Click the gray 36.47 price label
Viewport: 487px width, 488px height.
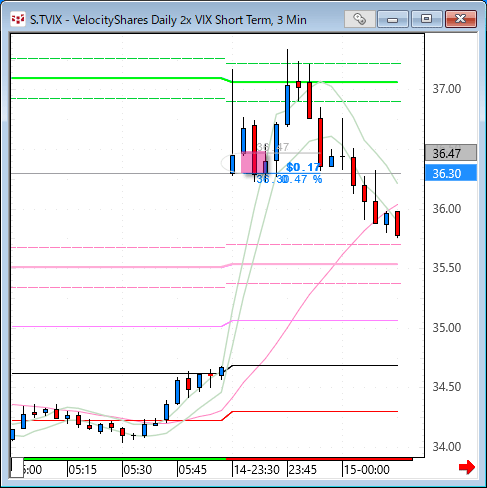coord(451,153)
